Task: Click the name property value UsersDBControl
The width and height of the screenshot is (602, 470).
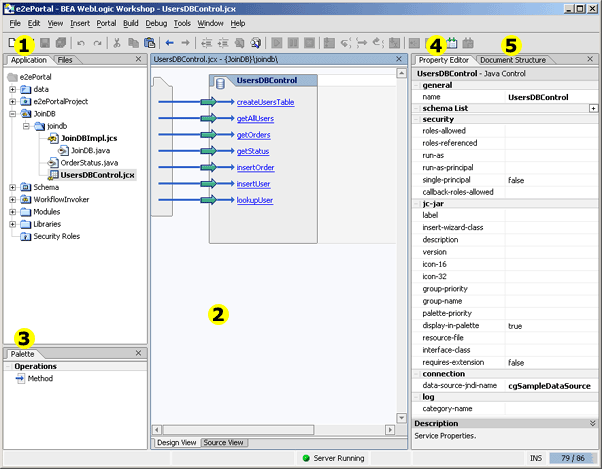Action: 538,97
